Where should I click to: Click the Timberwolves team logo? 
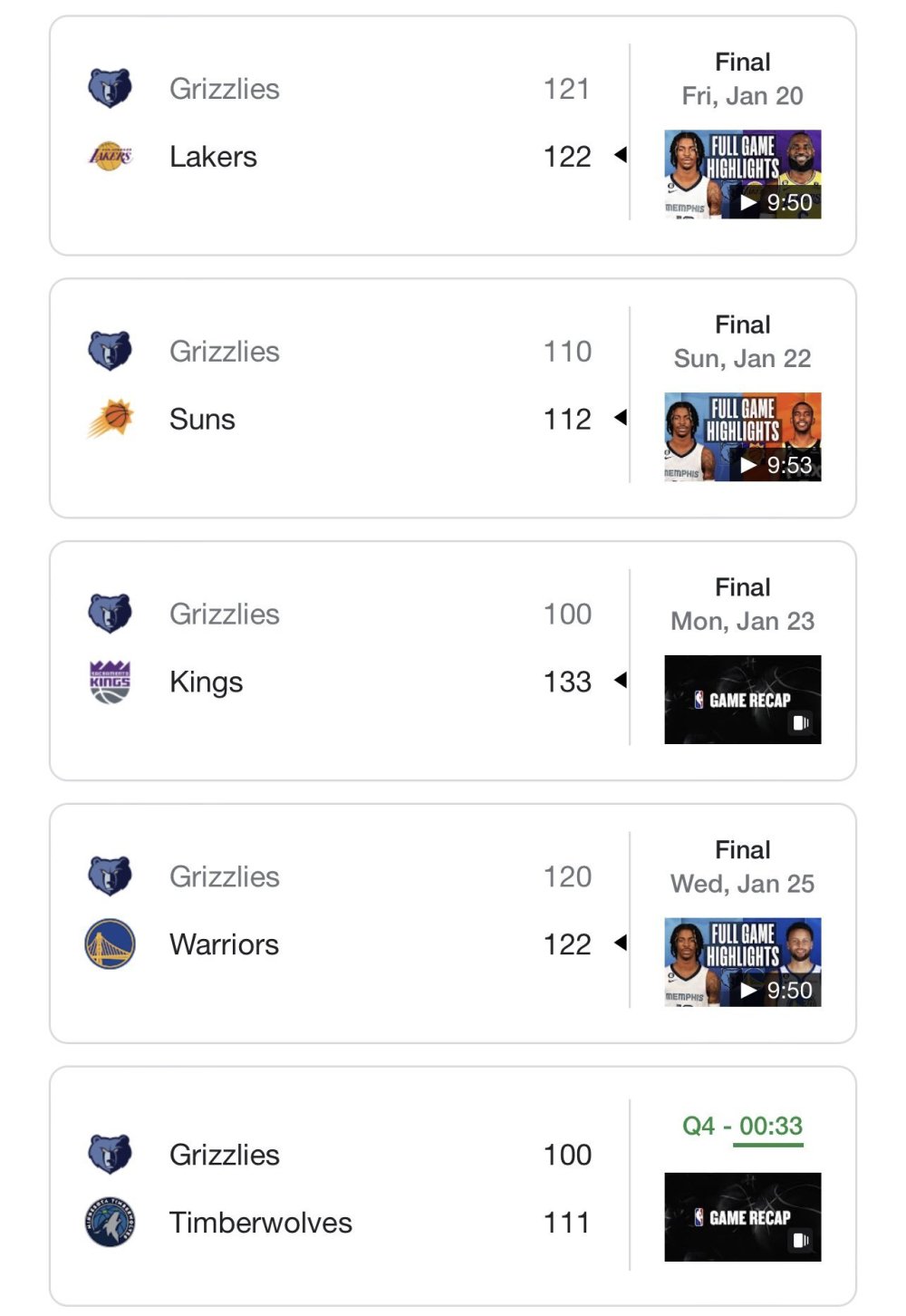click(x=110, y=1222)
